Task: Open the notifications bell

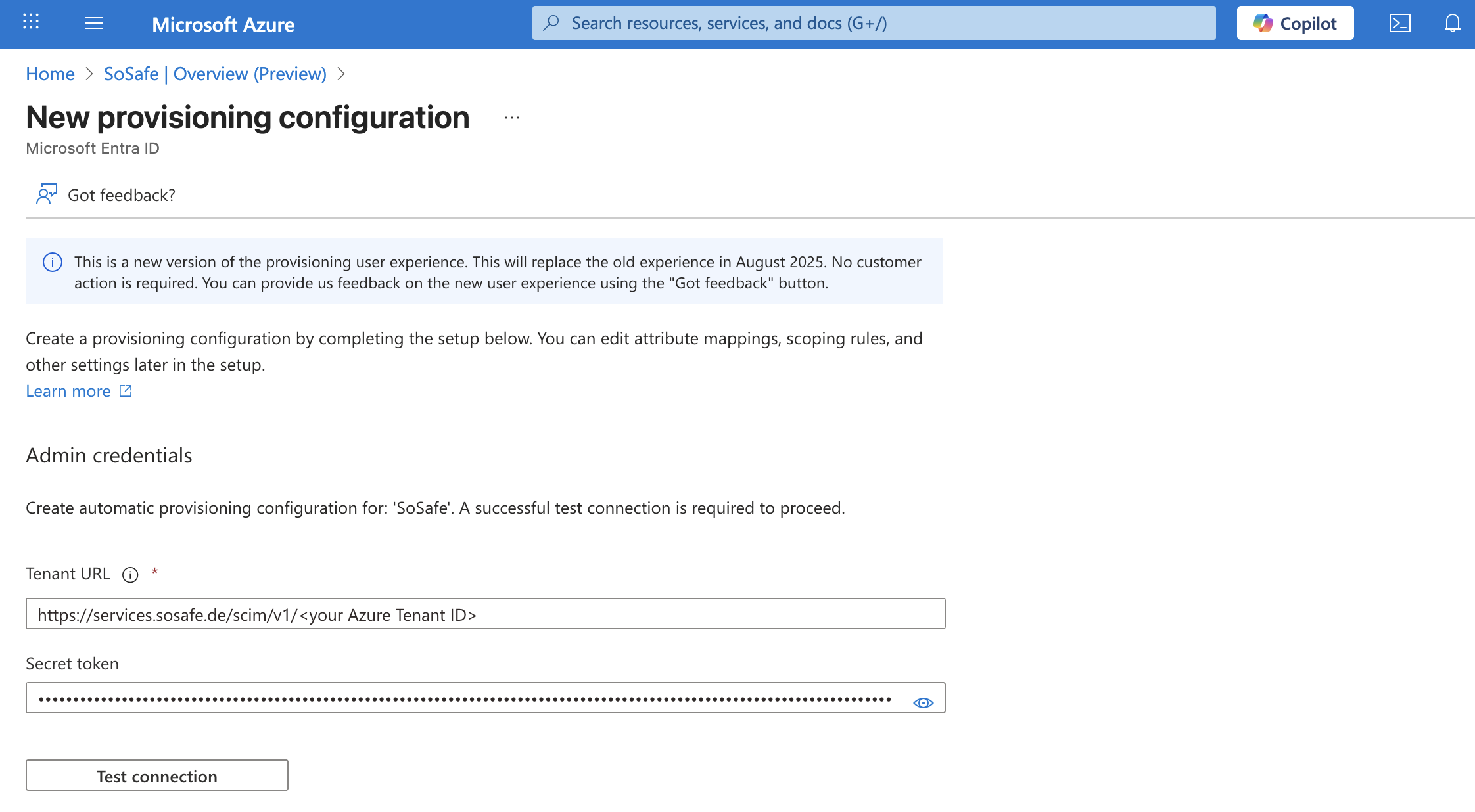Action: click(1452, 24)
